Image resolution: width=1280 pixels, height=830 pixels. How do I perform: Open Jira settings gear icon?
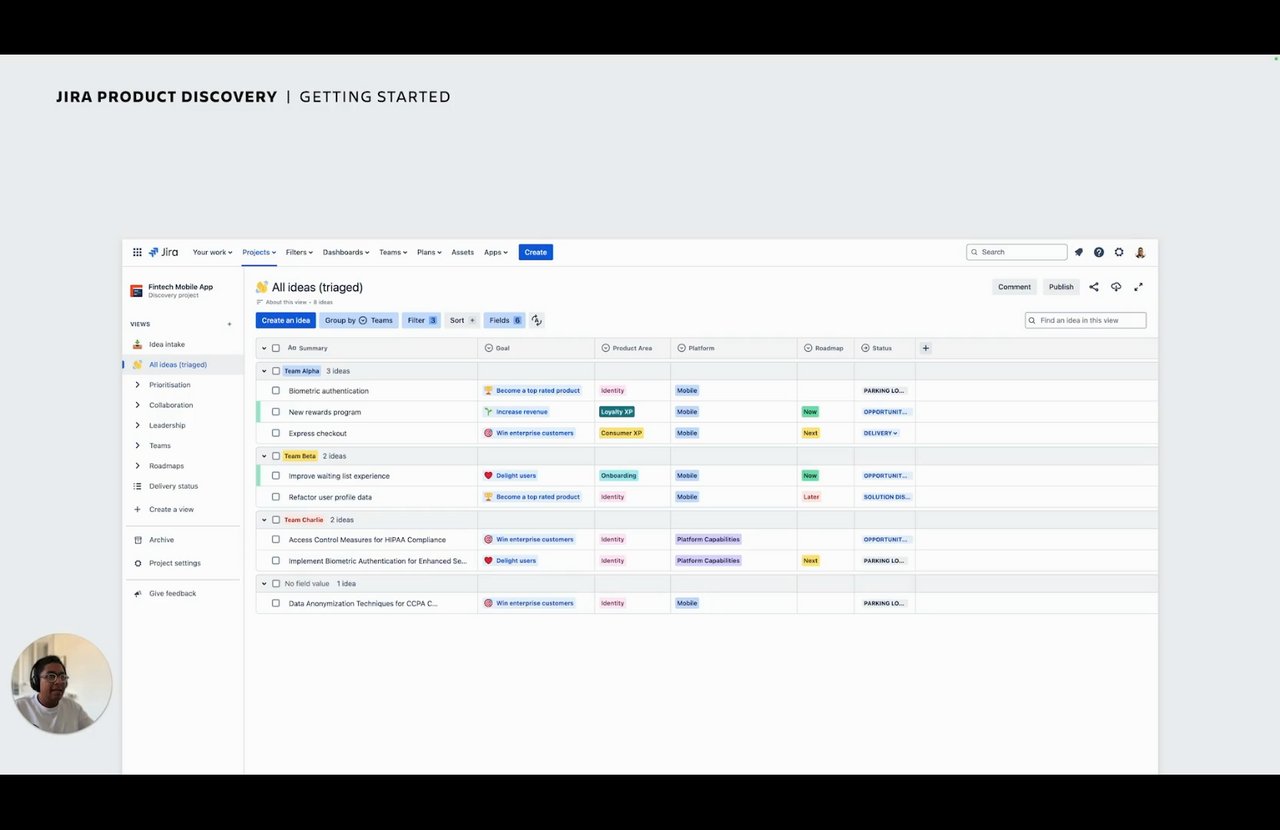tap(1119, 252)
